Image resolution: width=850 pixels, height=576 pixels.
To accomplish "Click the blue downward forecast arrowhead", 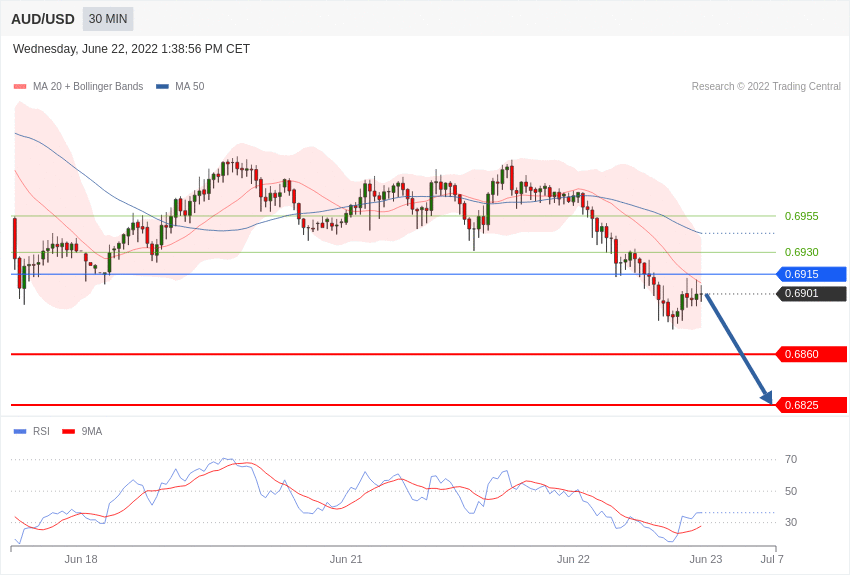I will click(767, 398).
